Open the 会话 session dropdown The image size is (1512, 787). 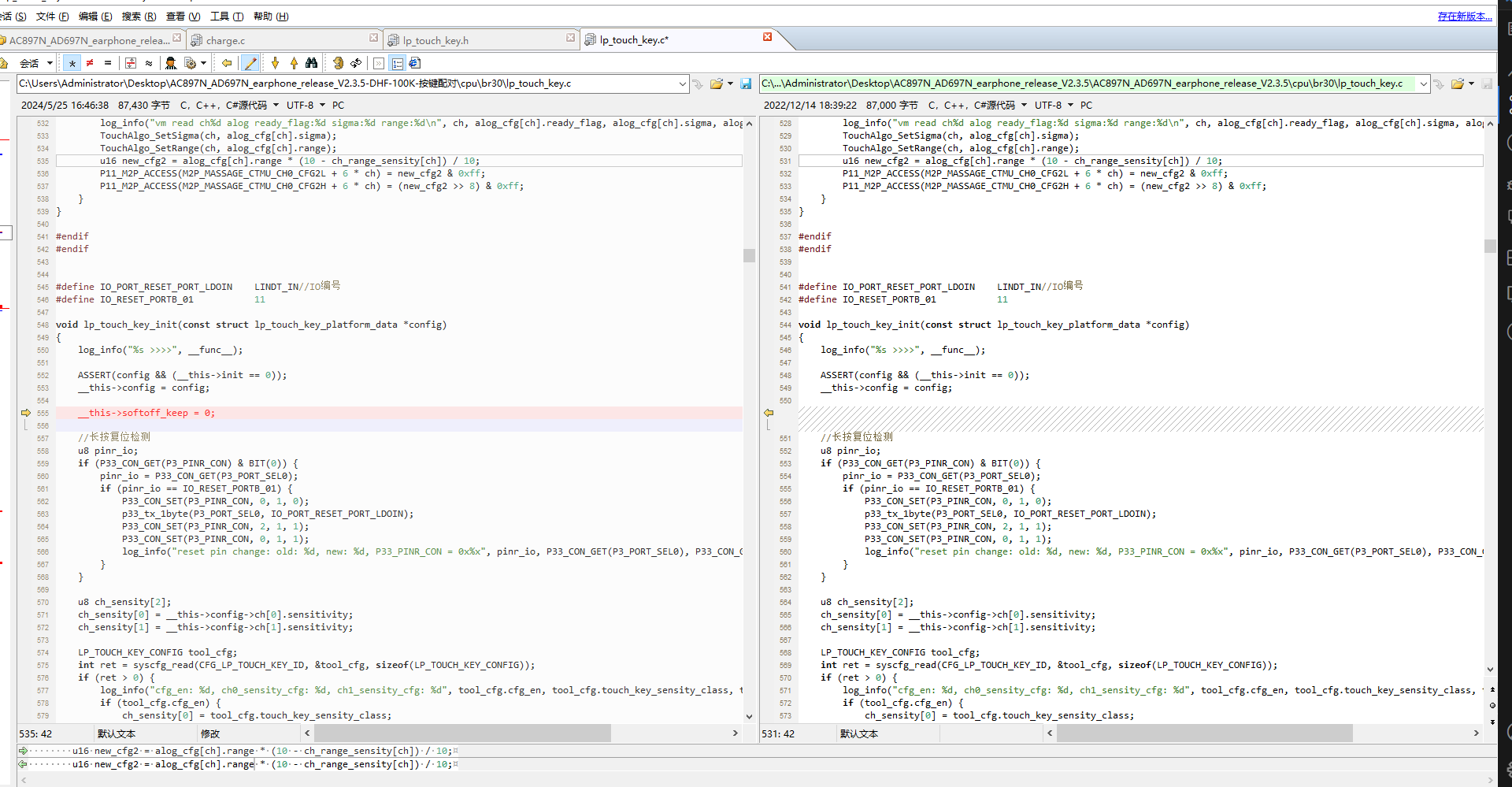point(36,63)
